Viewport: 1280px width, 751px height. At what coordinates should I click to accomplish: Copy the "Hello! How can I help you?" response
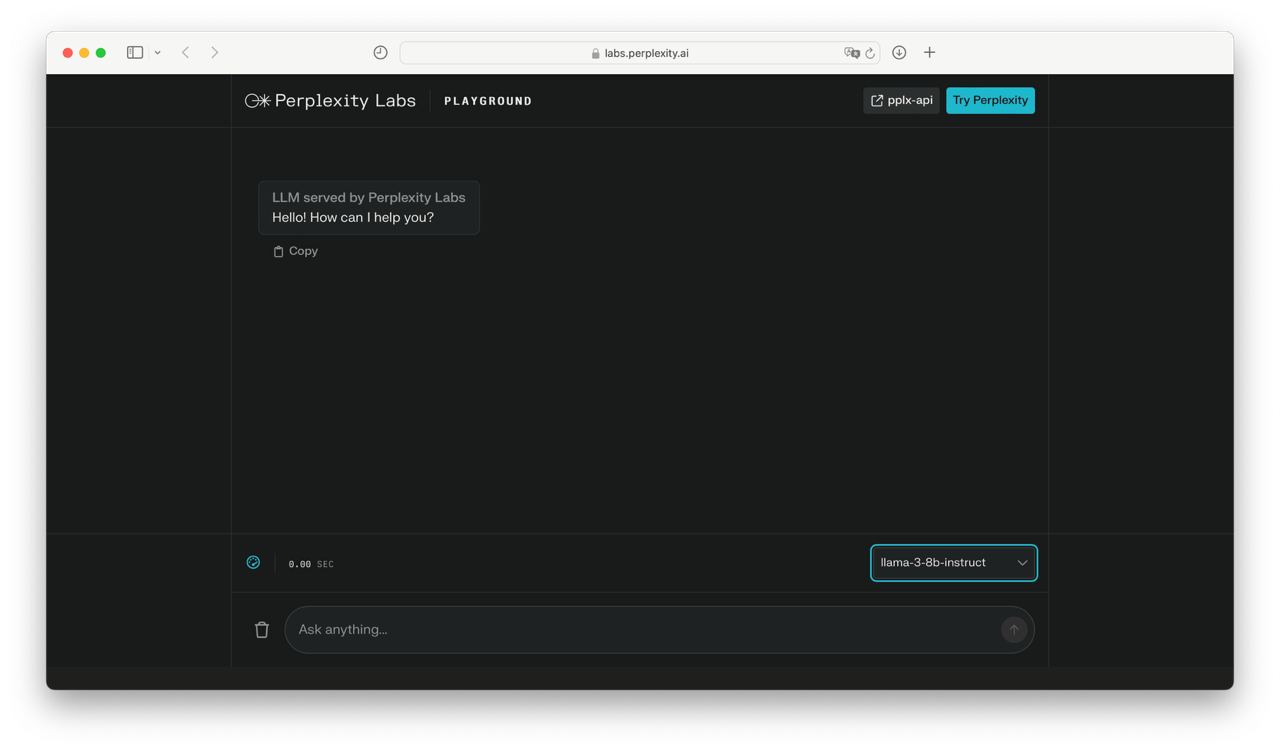coord(295,251)
